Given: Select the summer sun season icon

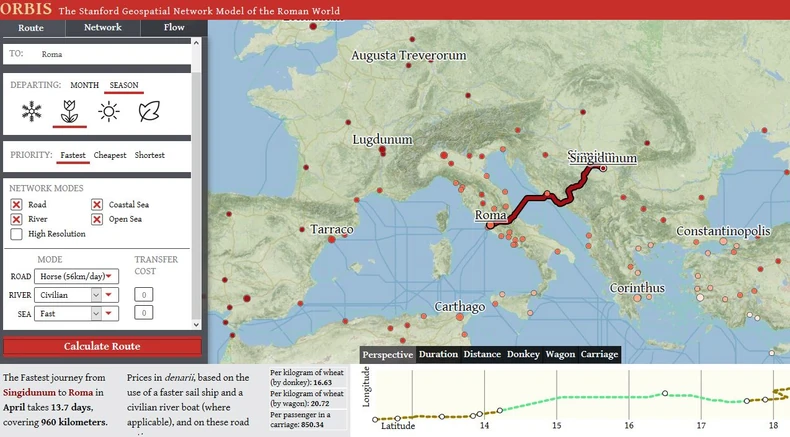Looking at the screenshot, I should pos(109,112).
